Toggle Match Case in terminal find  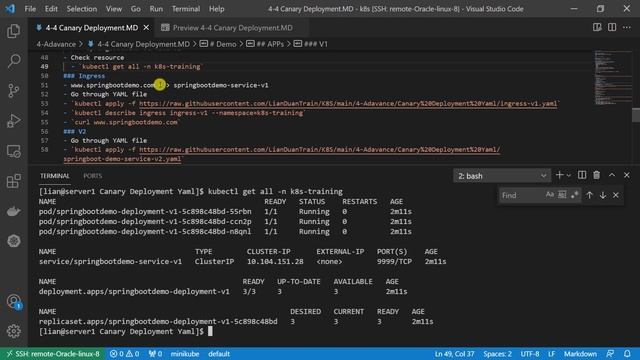click(550, 195)
